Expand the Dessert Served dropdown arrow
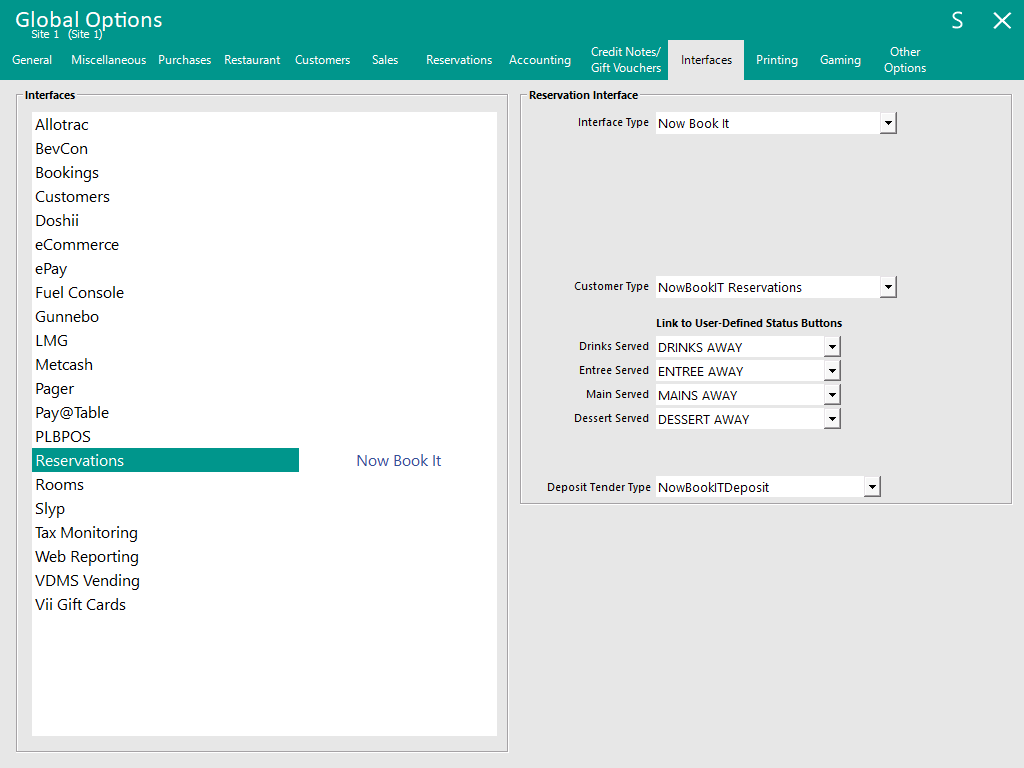Viewport: 1024px width, 768px height. (x=832, y=419)
